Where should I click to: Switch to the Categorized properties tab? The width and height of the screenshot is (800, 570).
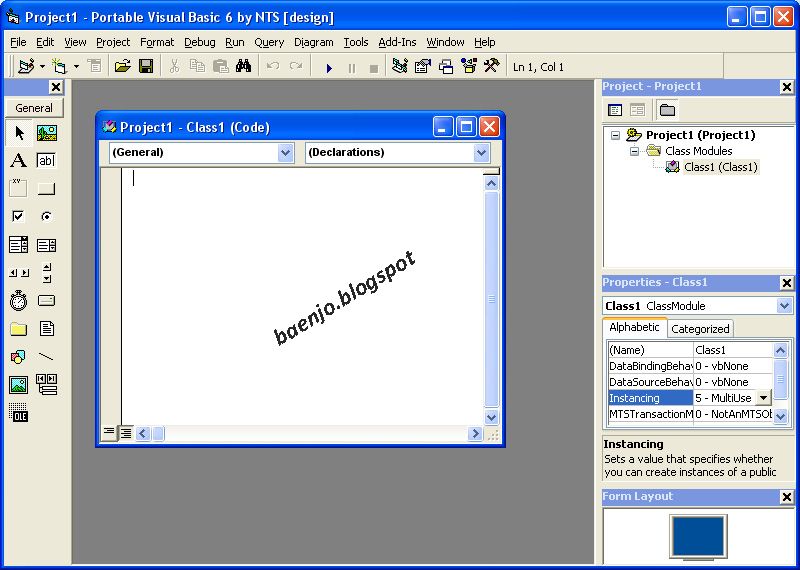click(700, 329)
